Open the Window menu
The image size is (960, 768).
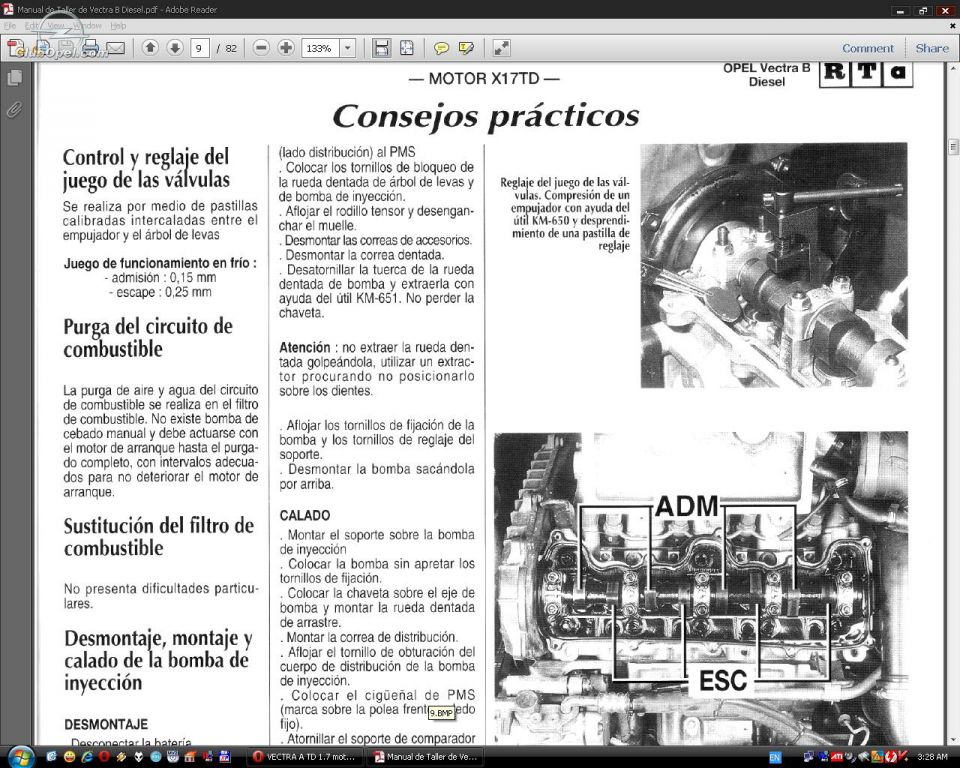[x=87, y=26]
